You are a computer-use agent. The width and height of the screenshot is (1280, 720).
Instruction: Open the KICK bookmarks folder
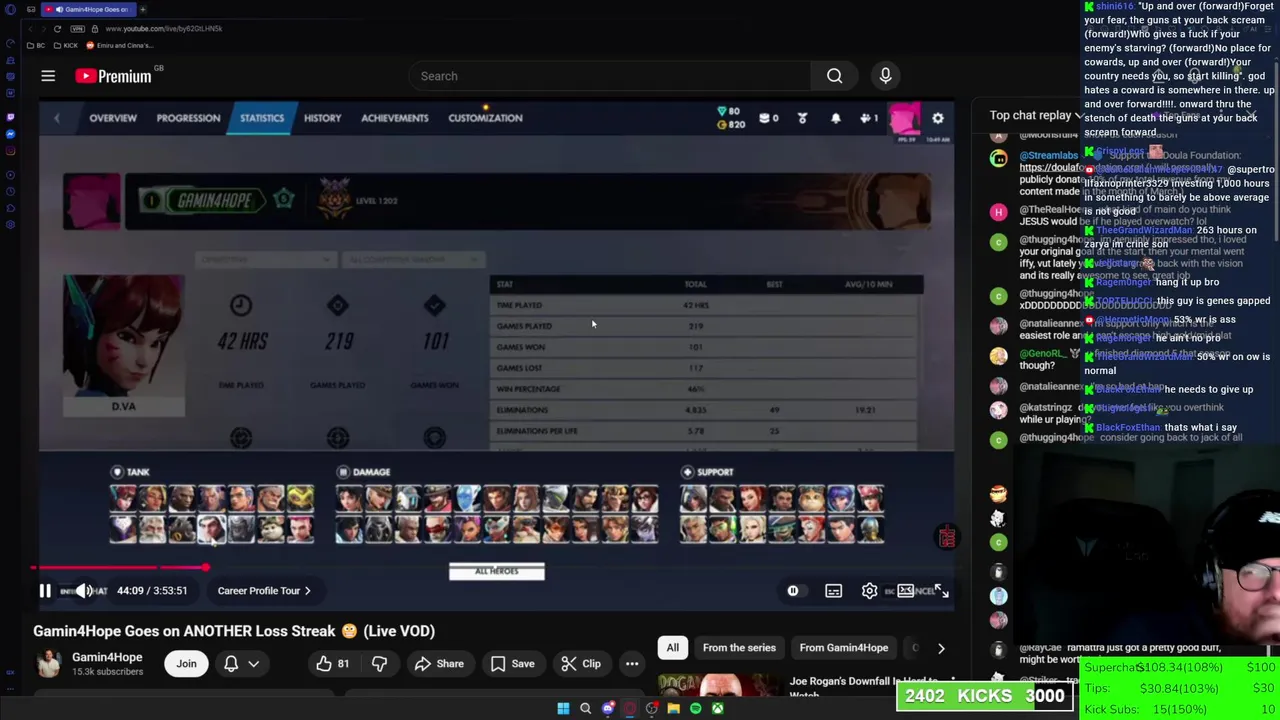(x=65, y=46)
